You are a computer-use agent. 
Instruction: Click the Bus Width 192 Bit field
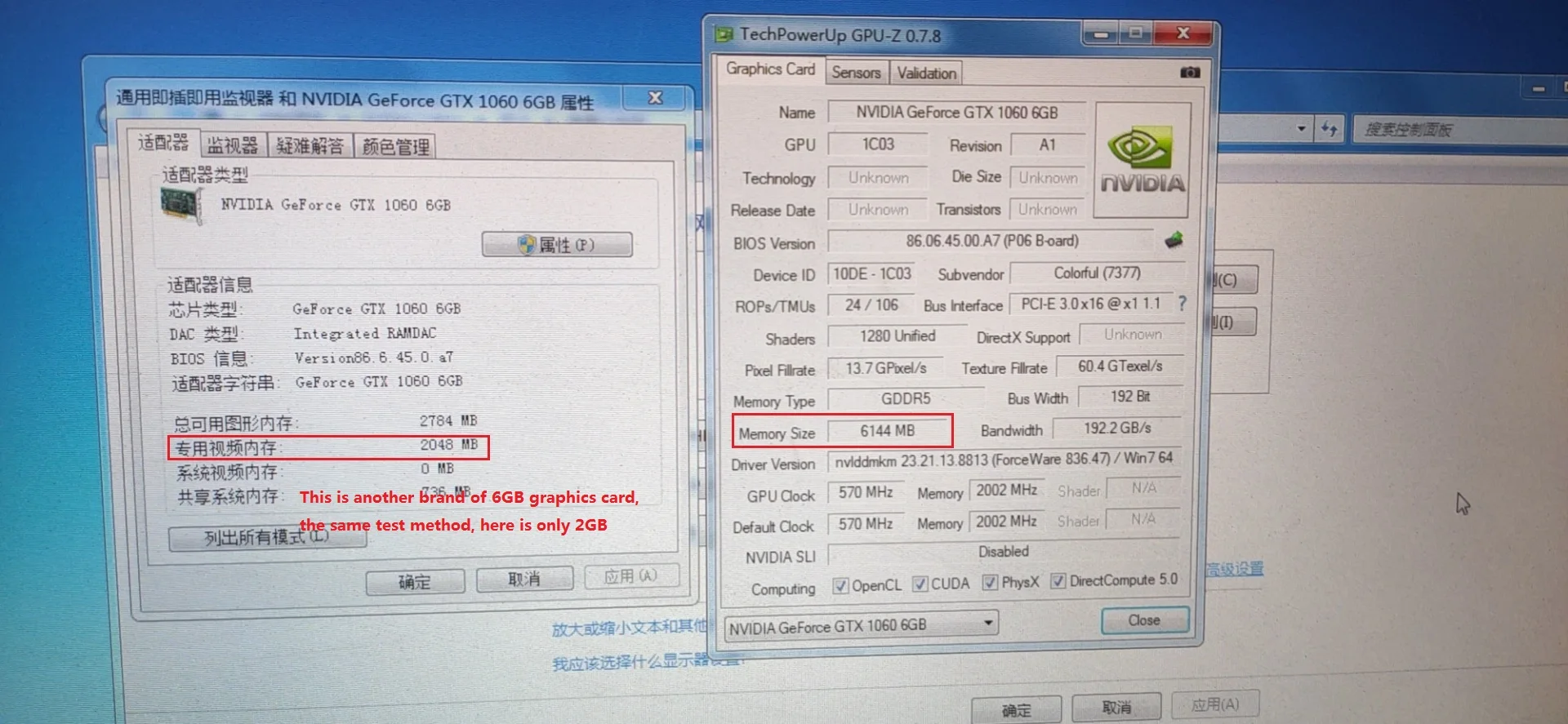[x=1130, y=397]
